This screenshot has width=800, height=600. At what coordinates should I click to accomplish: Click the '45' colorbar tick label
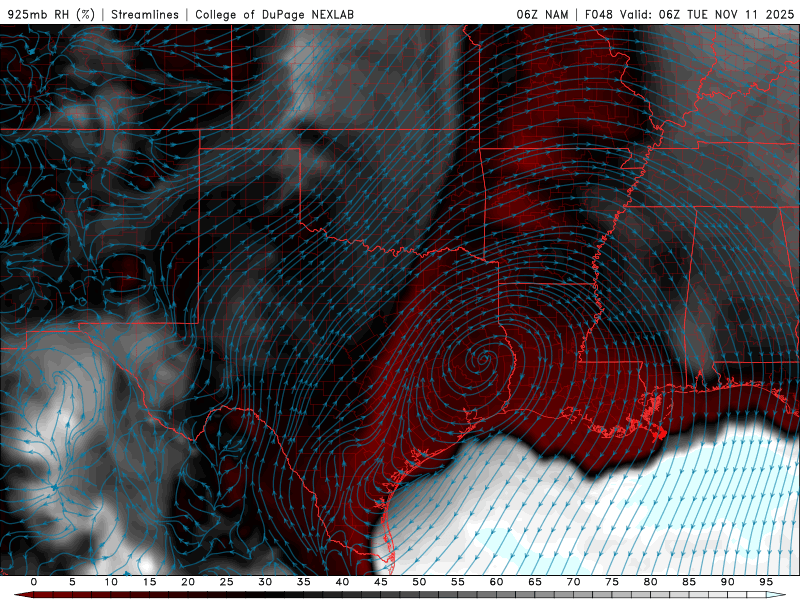click(381, 582)
